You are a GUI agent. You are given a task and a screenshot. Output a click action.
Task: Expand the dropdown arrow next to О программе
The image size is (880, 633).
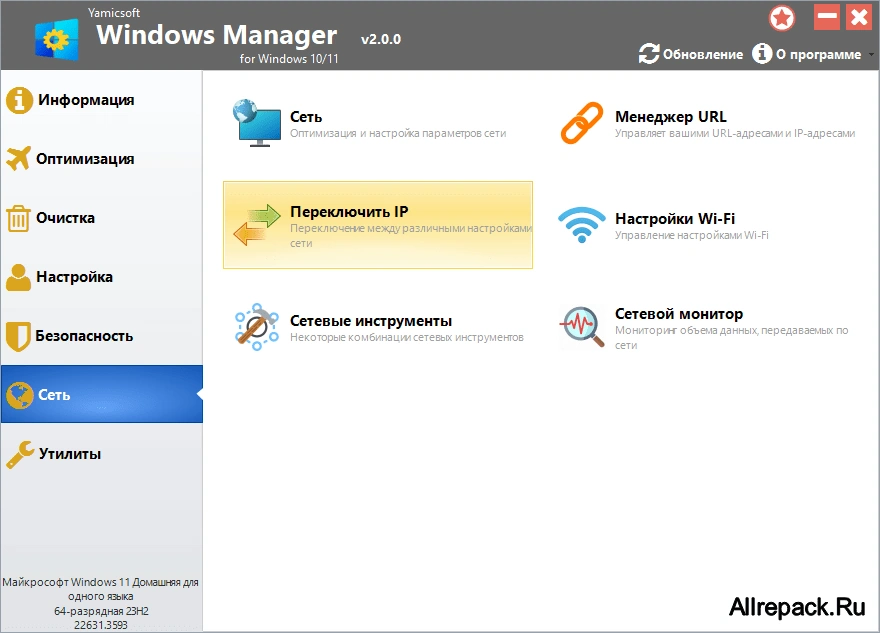(x=871, y=55)
